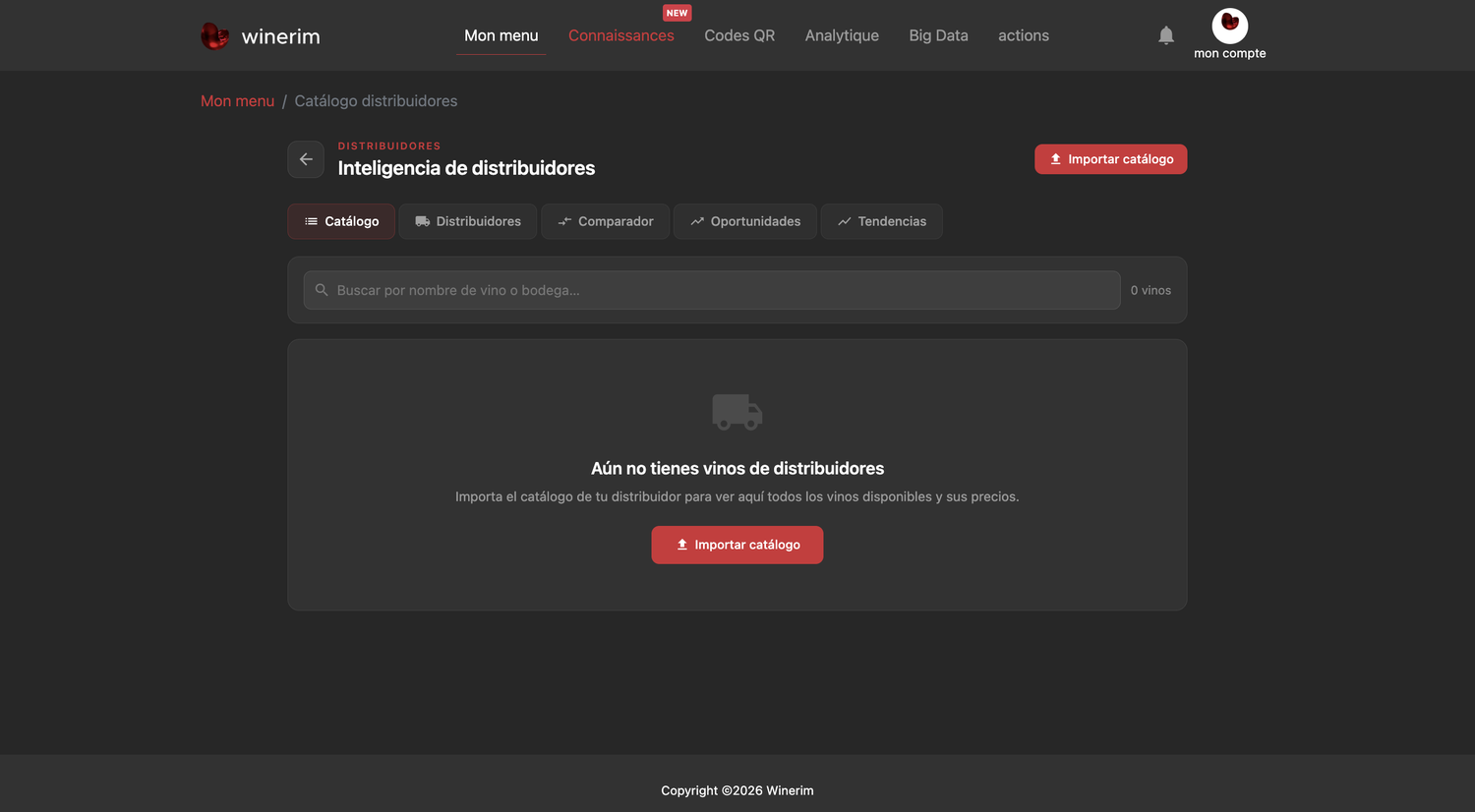Open Big Data in top navigation
Viewport: 1475px width, 812px height.
tap(939, 35)
